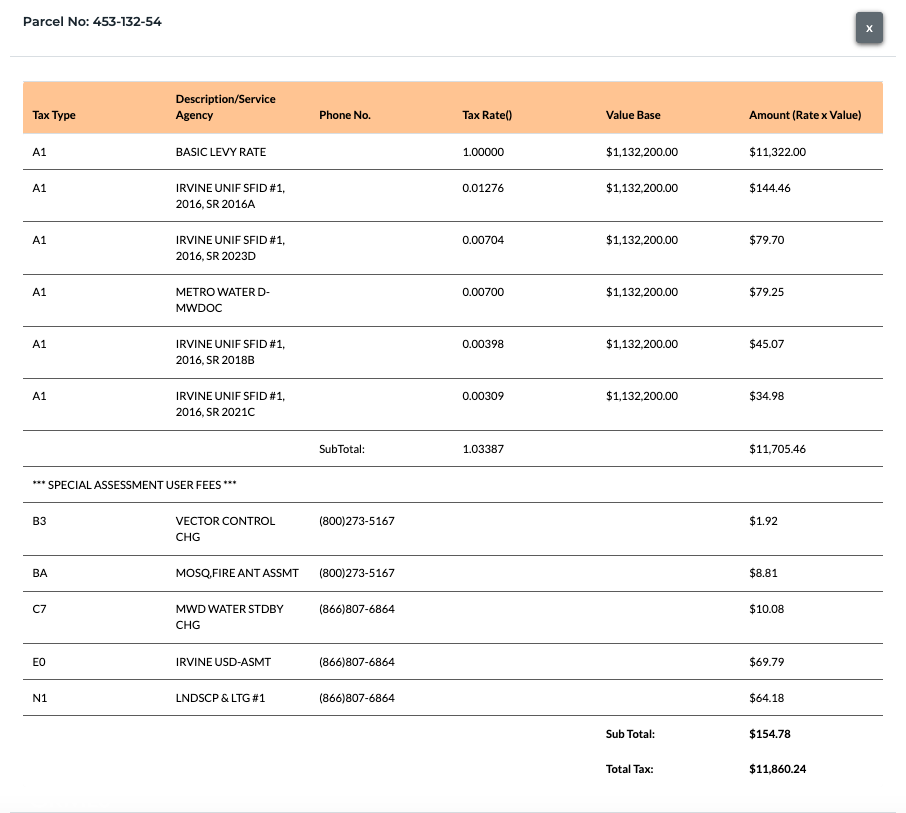Click the SPECIAL ASSESSMENT USER FEES section label
Screen dimensions: 906x813
134,485
